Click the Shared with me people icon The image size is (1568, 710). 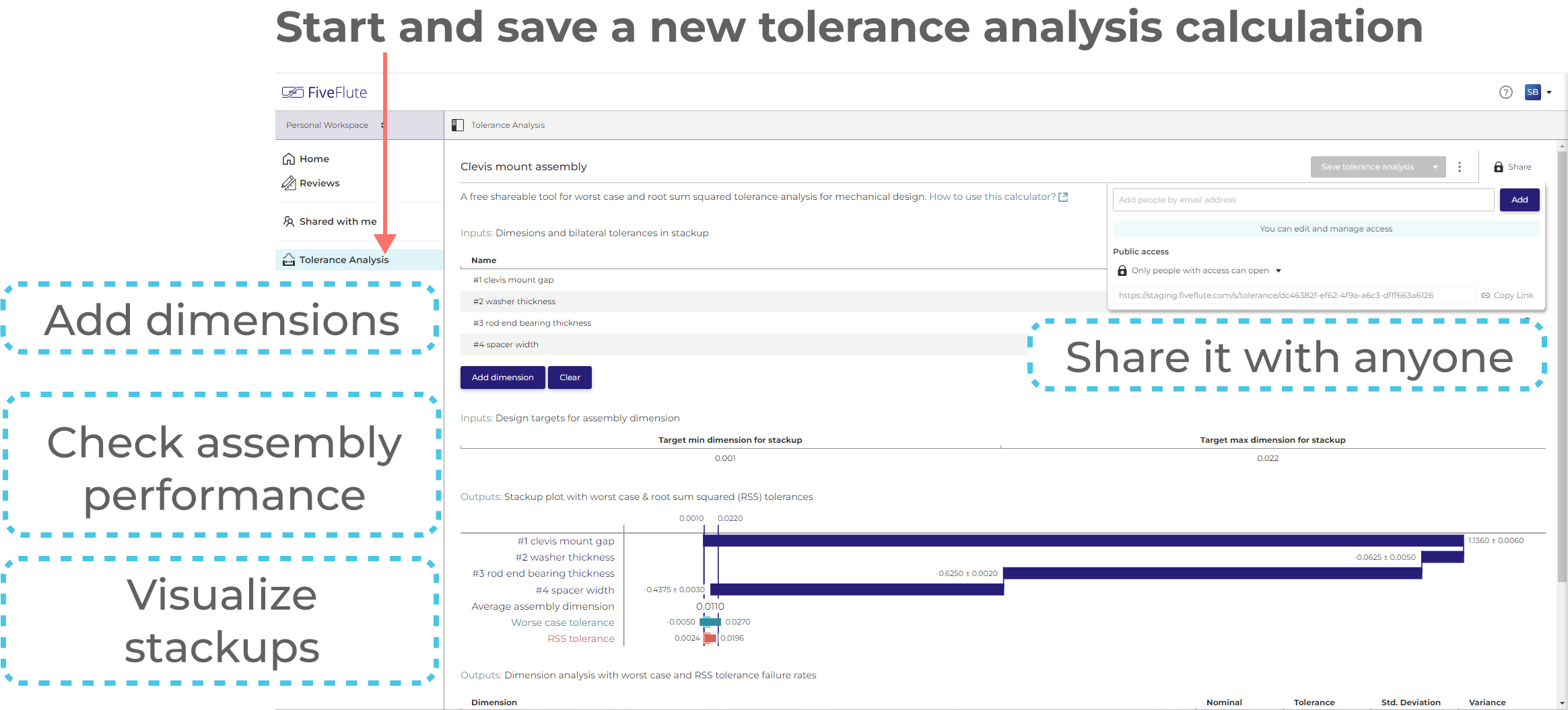pyautogui.click(x=289, y=221)
